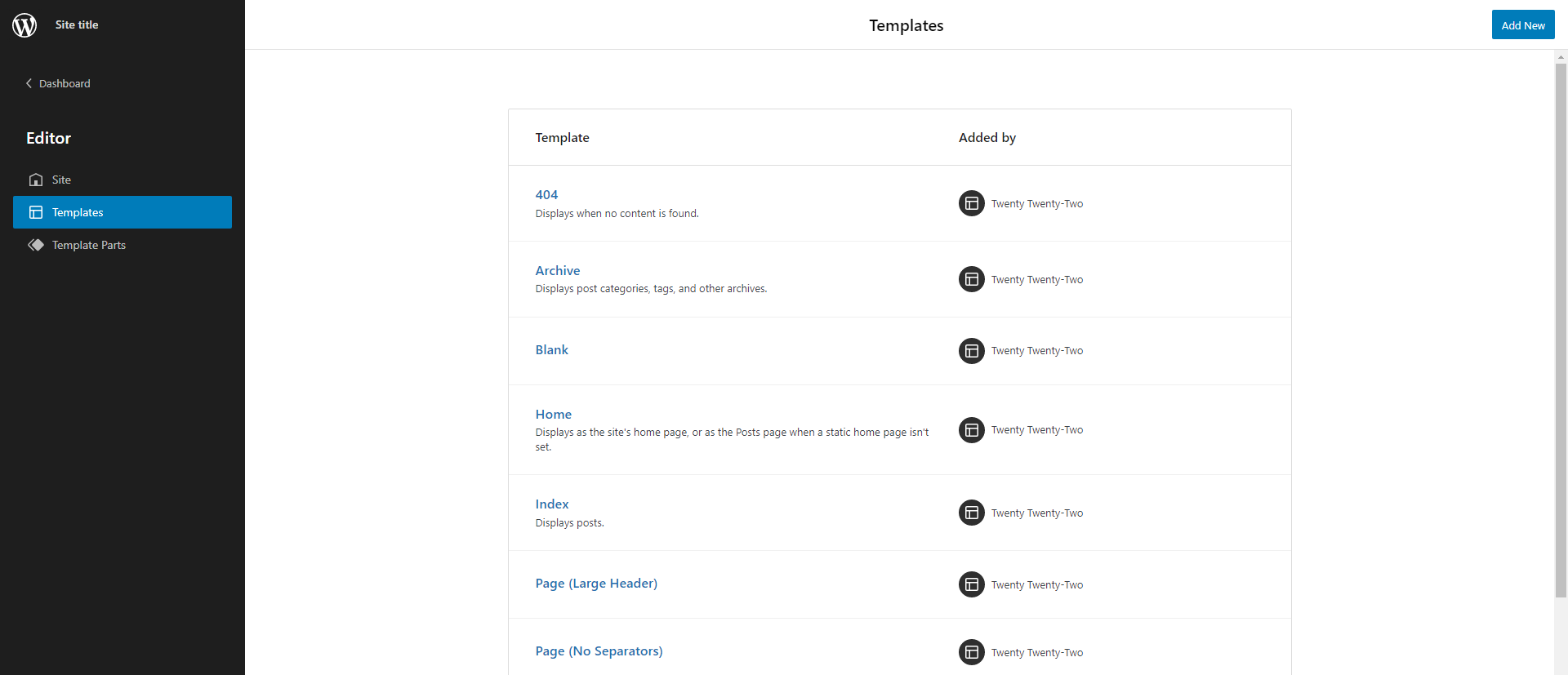Open the Blank template
The image size is (1568, 675).
coord(551,349)
